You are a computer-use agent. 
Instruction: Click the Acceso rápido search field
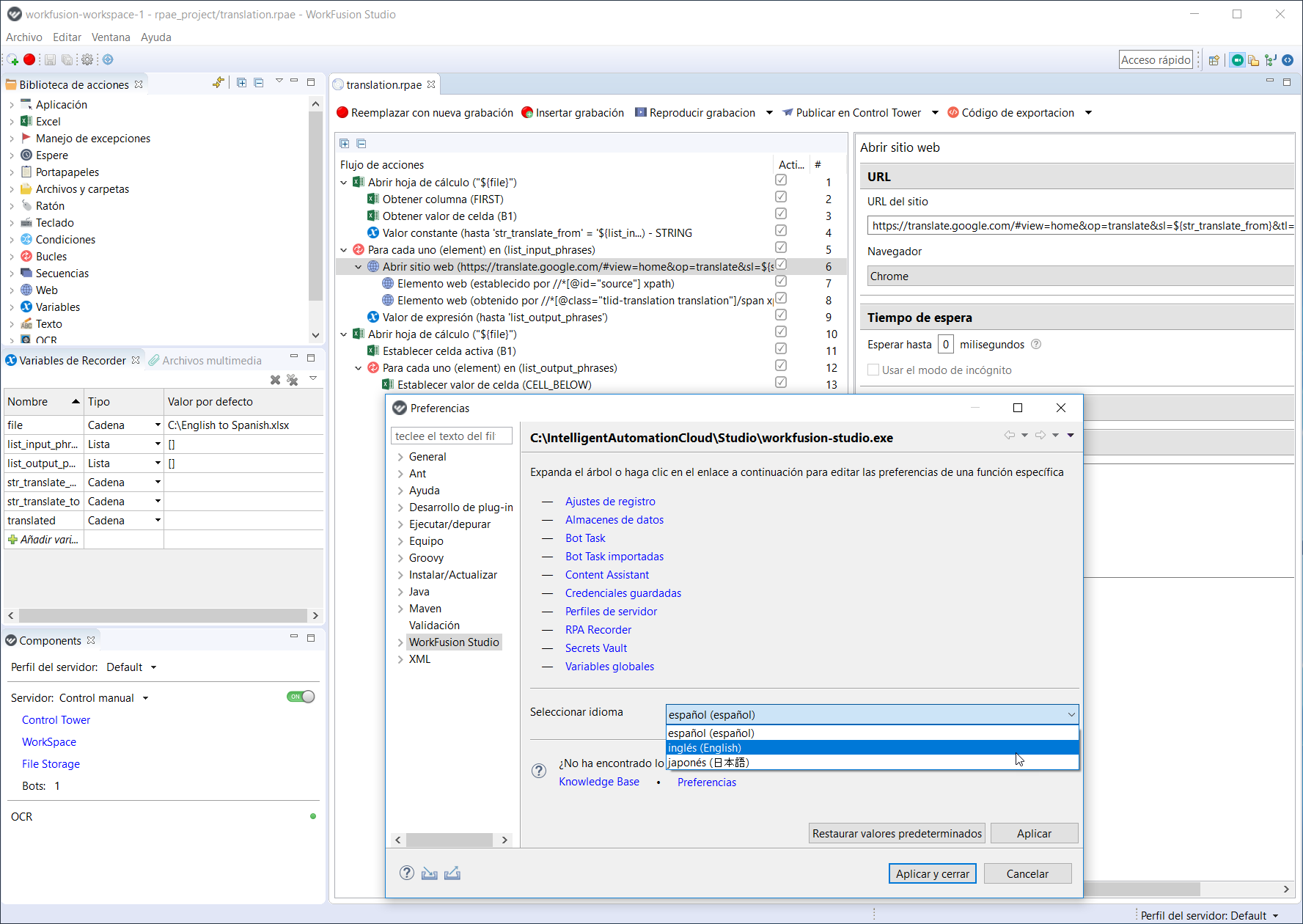[x=1156, y=60]
